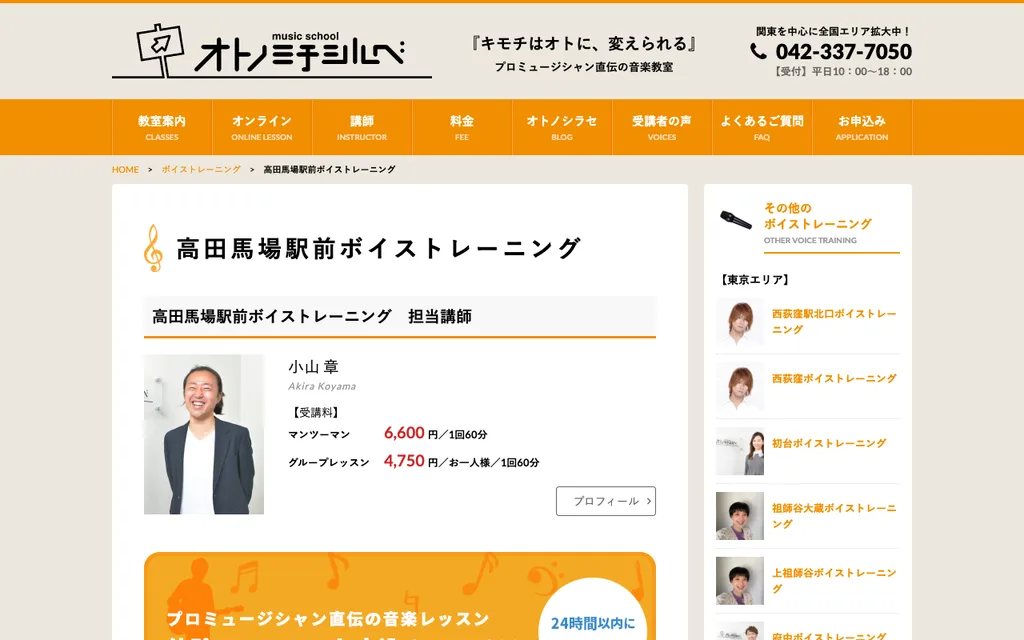Click the thumbnail for 初台ボイストレーニング
1024x640 pixels.
[x=740, y=451]
